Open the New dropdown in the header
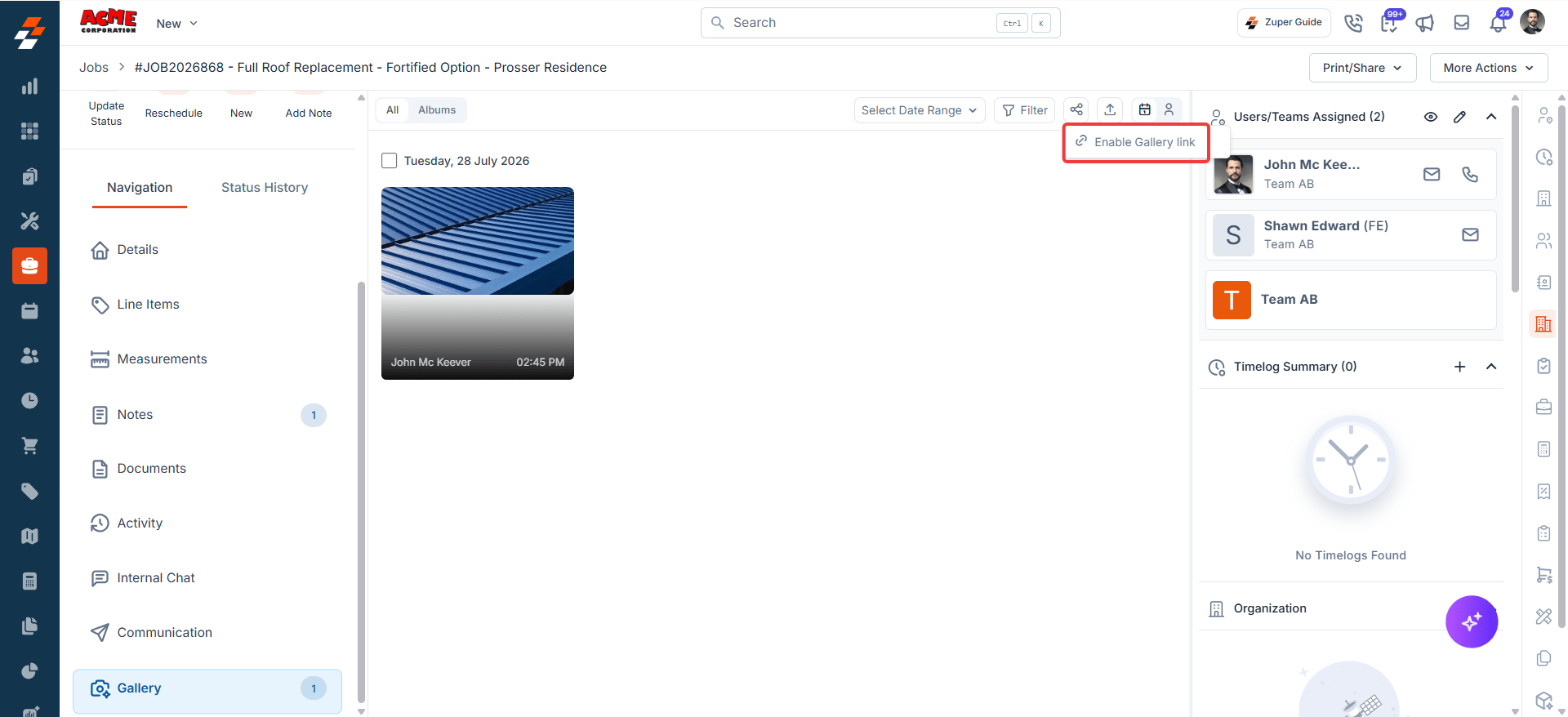Screen dimensions: 1568x717 [x=177, y=24]
